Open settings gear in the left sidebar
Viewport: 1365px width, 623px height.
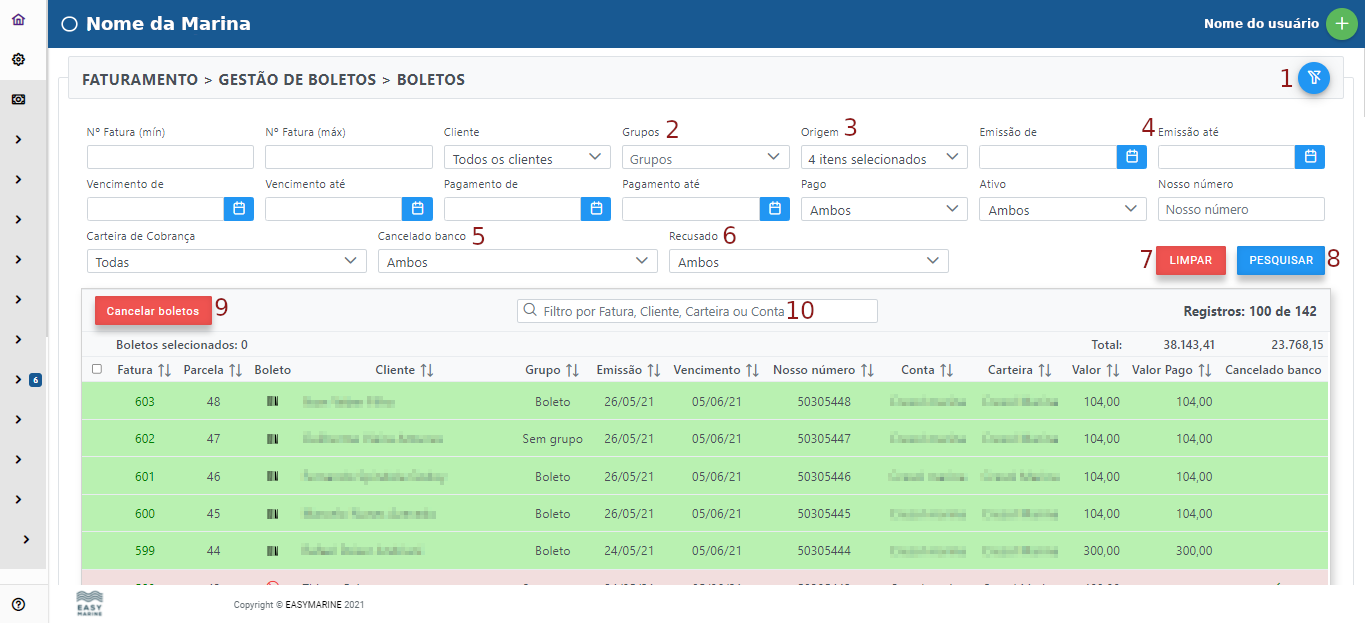pyautogui.click(x=18, y=60)
